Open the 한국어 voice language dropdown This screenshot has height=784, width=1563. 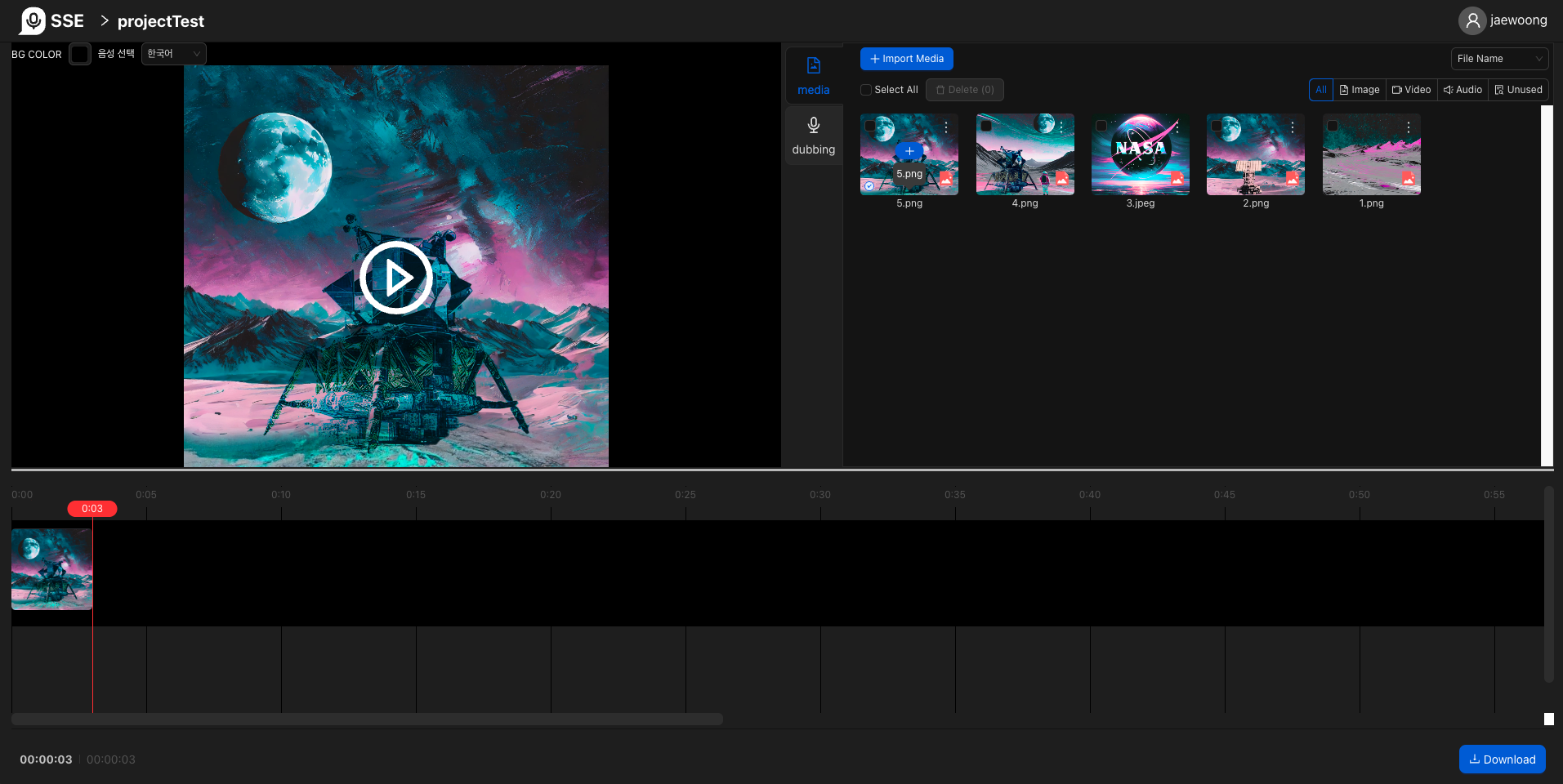pos(174,54)
